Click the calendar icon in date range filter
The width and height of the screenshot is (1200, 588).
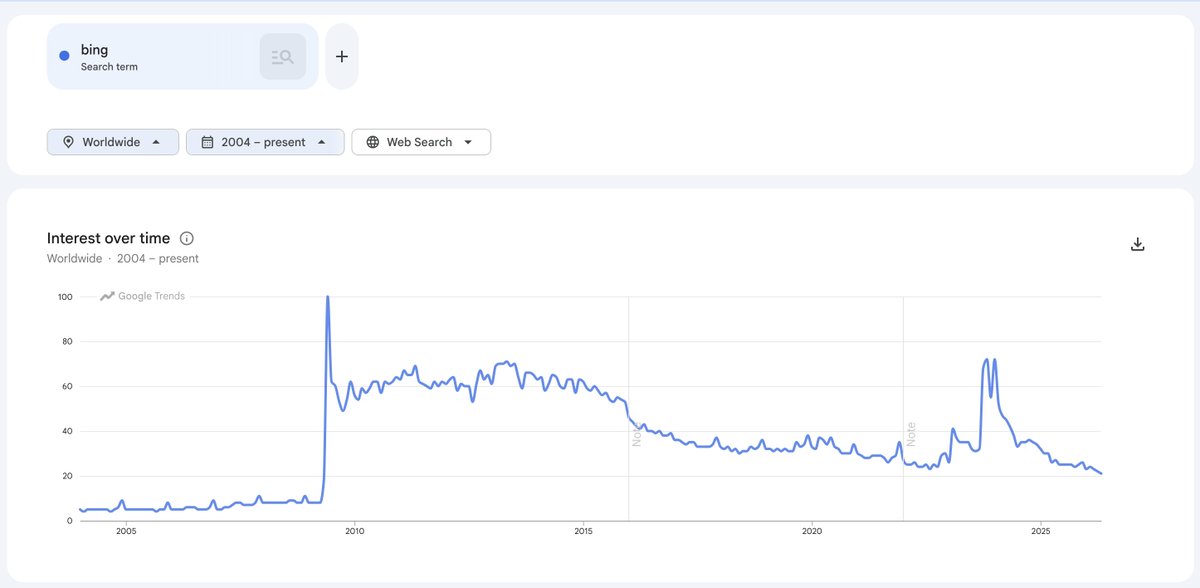click(207, 142)
